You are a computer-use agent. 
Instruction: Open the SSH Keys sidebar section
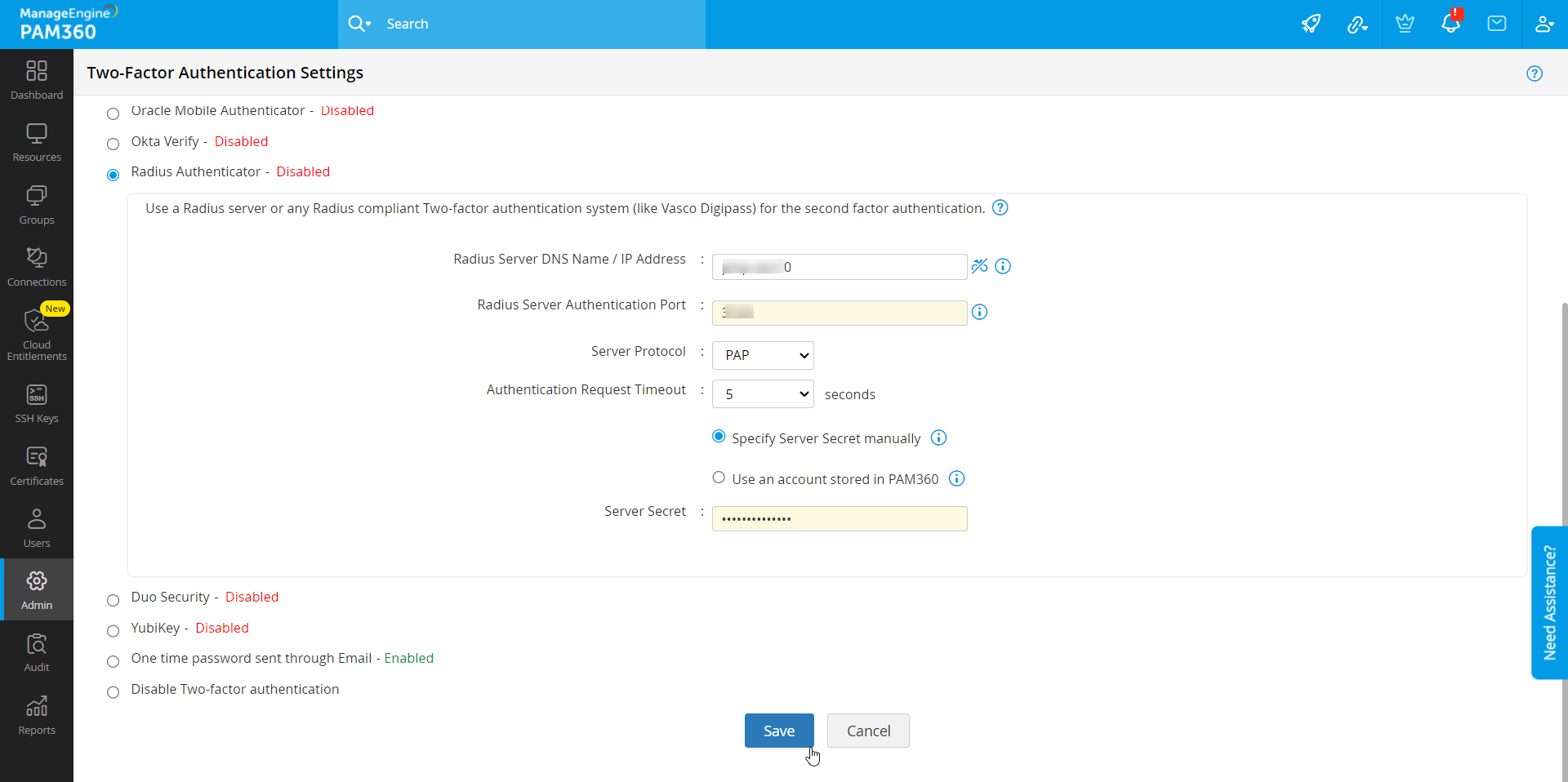(x=37, y=403)
